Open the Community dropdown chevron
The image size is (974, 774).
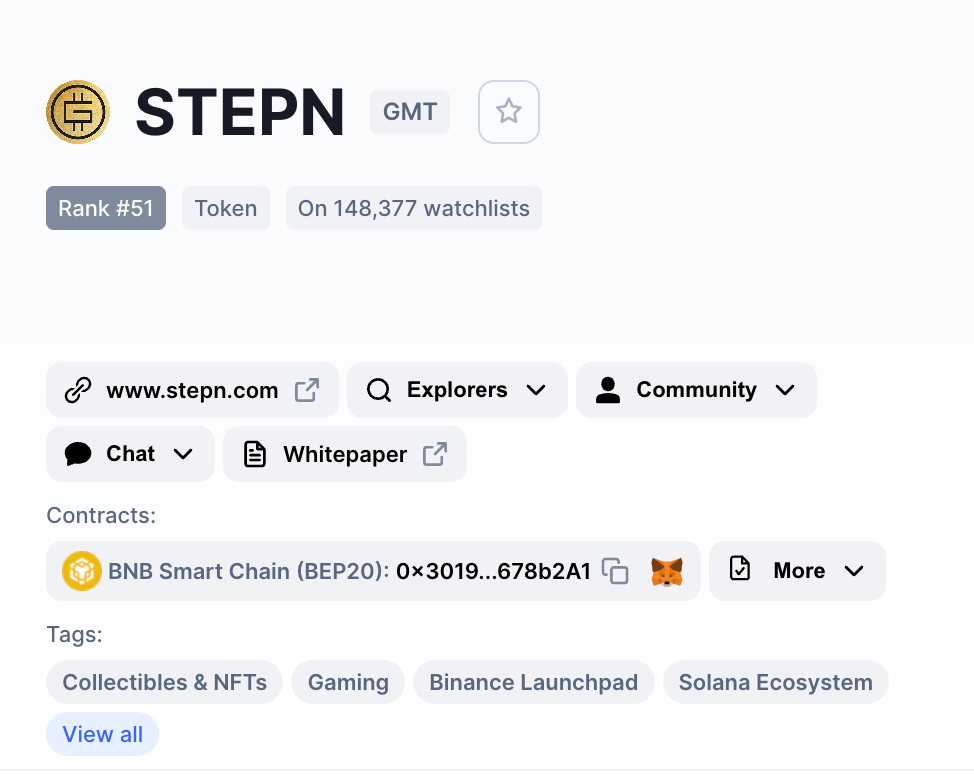point(785,390)
